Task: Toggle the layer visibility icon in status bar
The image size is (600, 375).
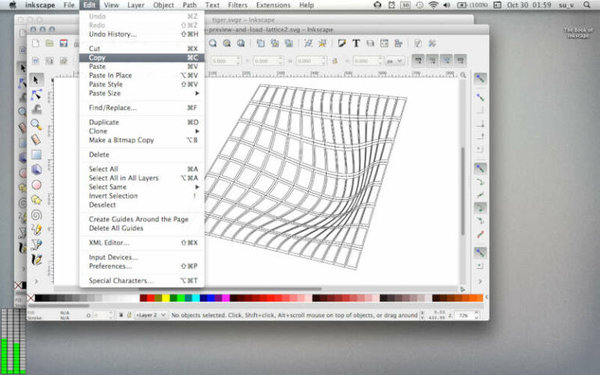Action: [x=121, y=315]
